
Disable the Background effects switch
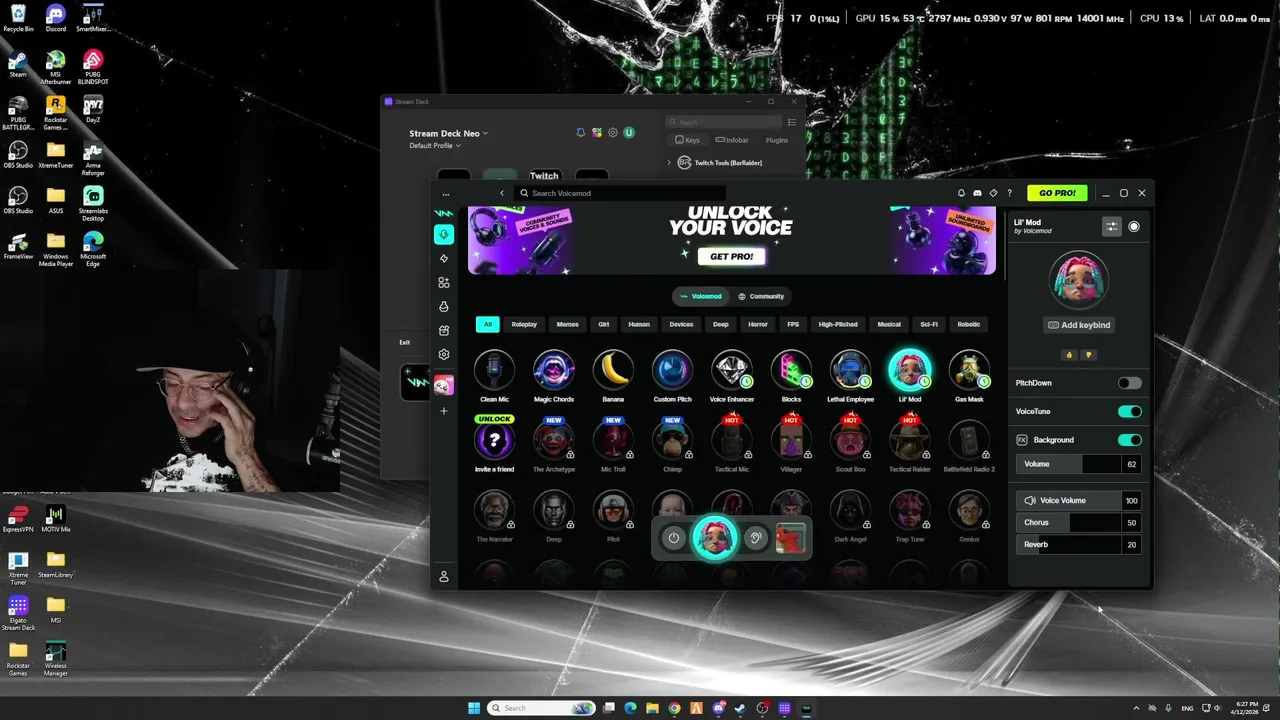(1130, 440)
